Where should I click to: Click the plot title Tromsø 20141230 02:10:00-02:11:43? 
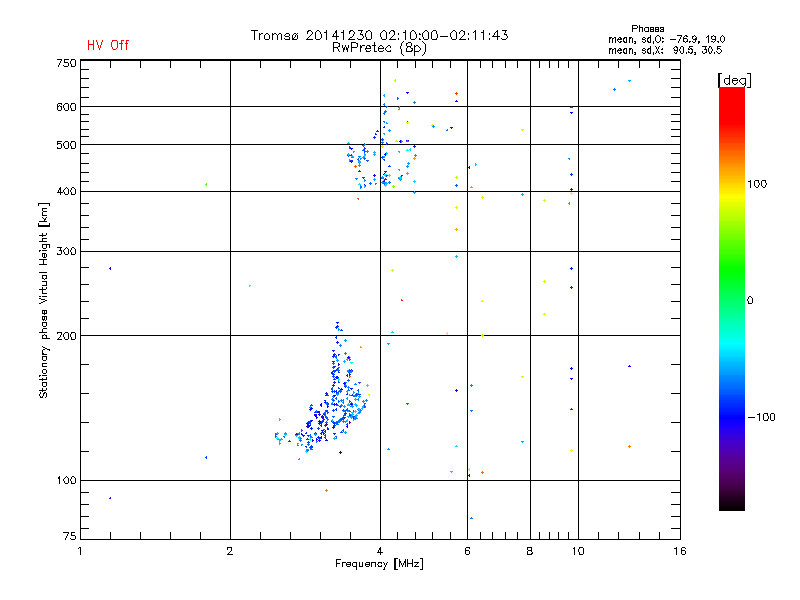point(379,35)
